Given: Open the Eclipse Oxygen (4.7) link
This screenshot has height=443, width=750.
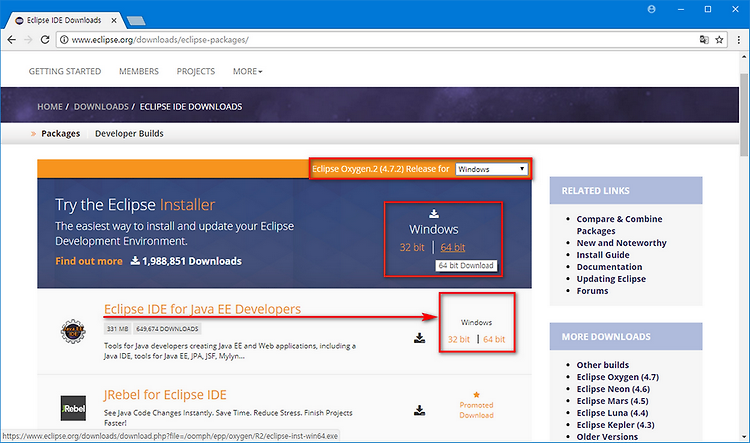Looking at the screenshot, I should [x=618, y=377].
